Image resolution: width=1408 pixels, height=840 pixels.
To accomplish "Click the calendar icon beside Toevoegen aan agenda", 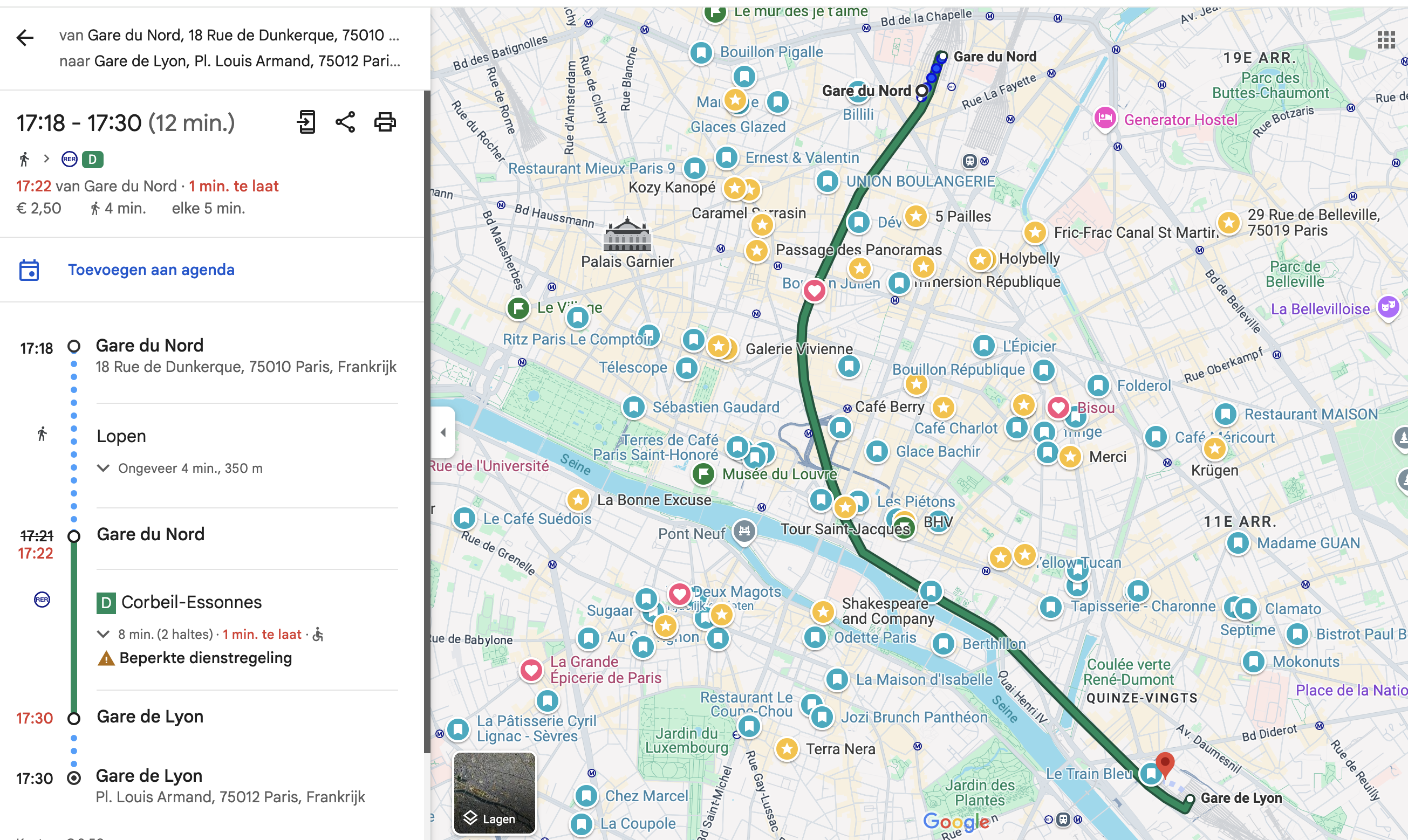I will pyautogui.click(x=29, y=270).
